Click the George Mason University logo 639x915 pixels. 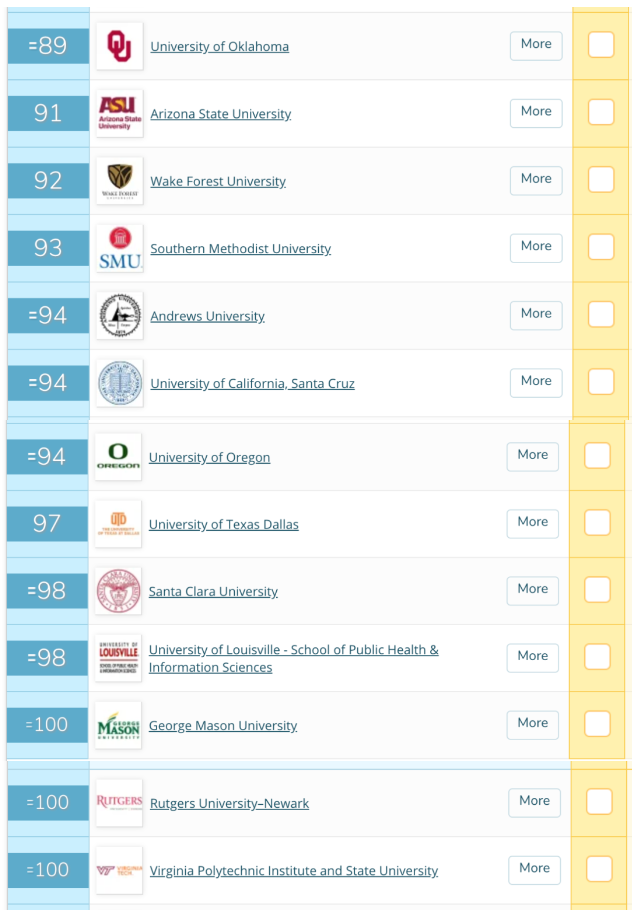(x=118, y=725)
